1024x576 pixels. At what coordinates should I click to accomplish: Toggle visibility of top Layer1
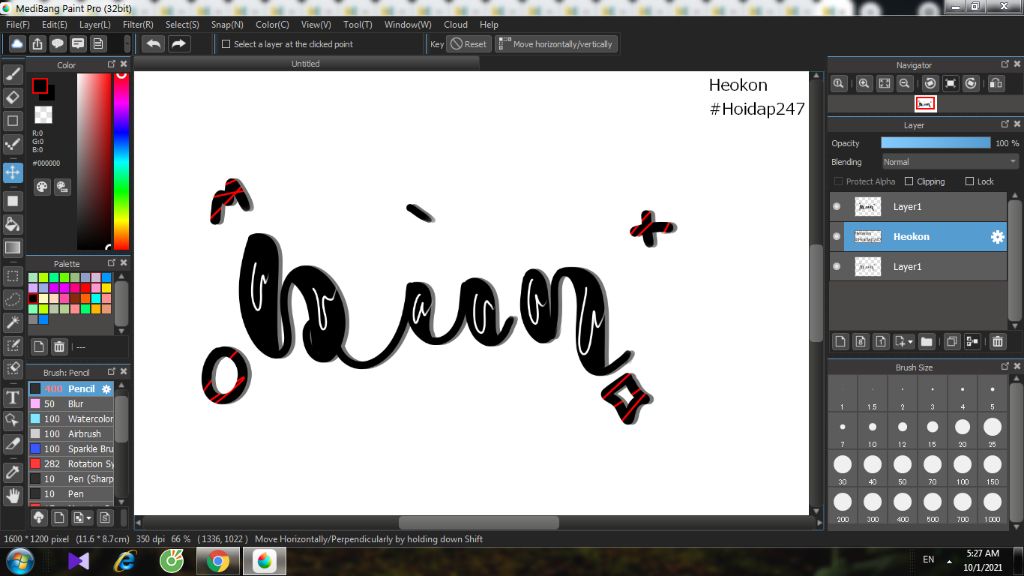[x=837, y=206]
